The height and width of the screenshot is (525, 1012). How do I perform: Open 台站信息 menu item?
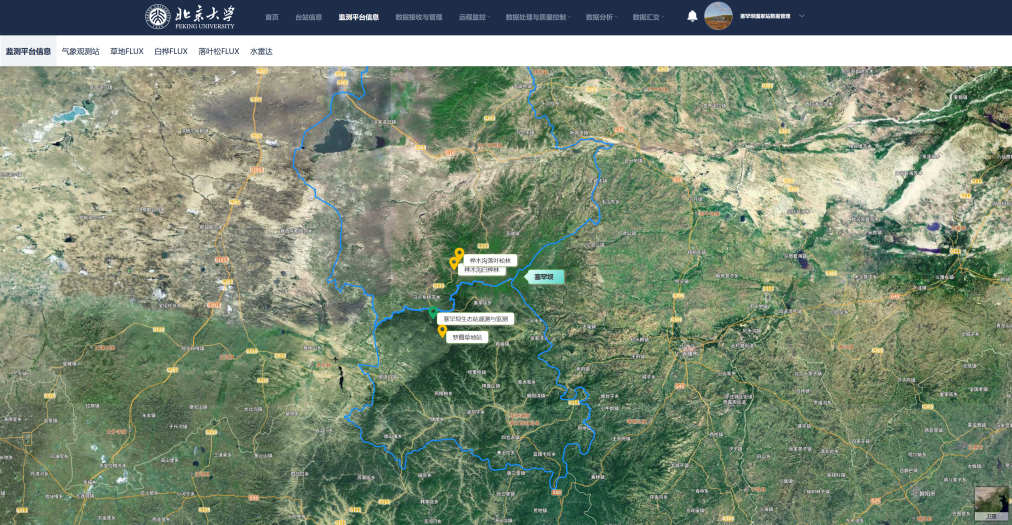[309, 17]
